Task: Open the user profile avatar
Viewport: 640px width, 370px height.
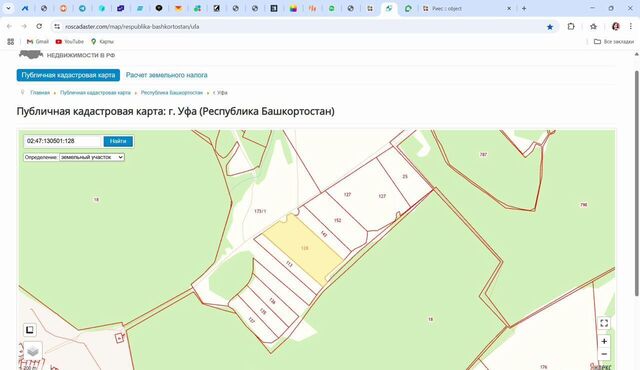Action: (616, 27)
